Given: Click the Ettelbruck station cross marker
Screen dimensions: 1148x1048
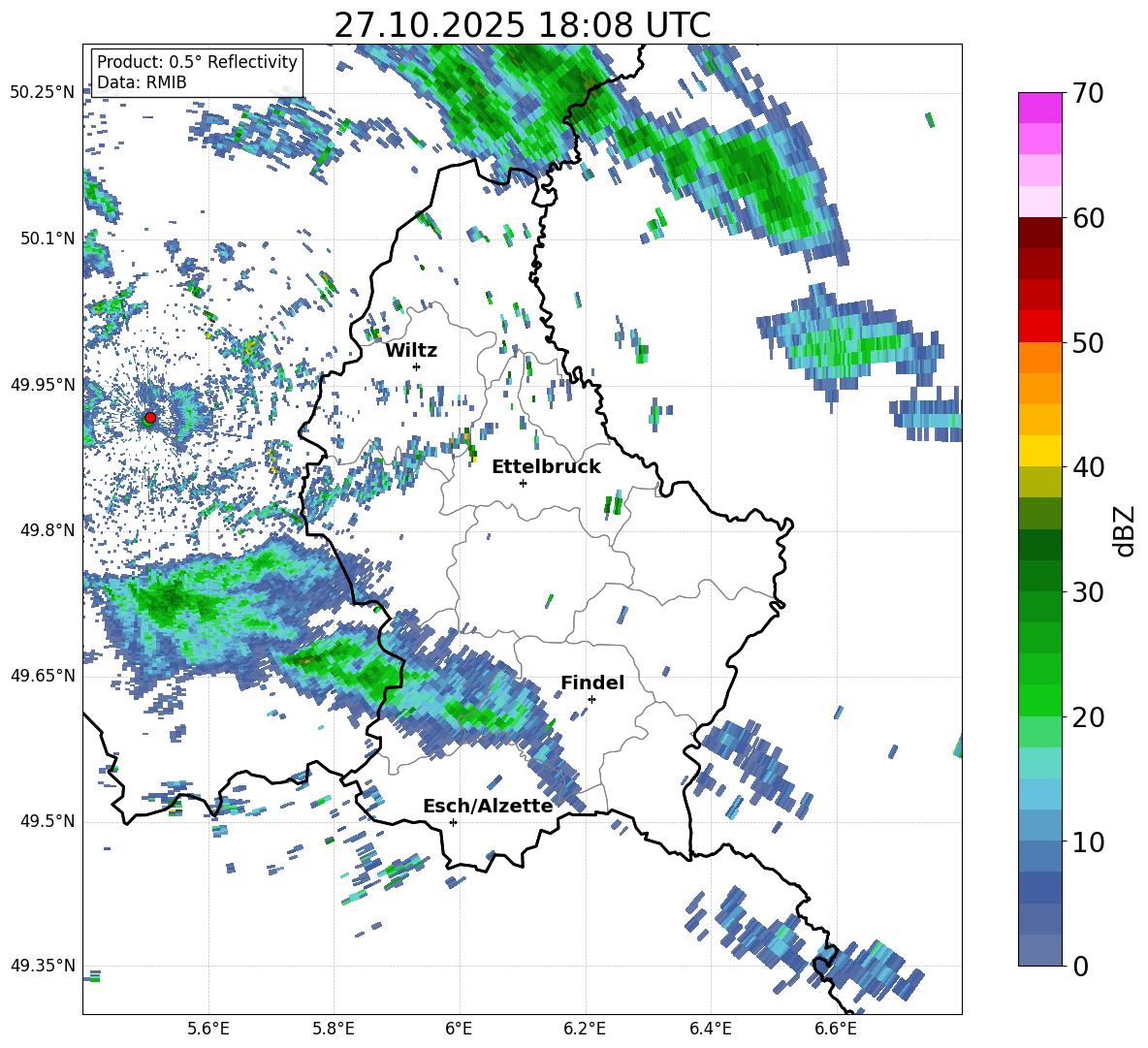Looking at the screenshot, I should point(523,483).
